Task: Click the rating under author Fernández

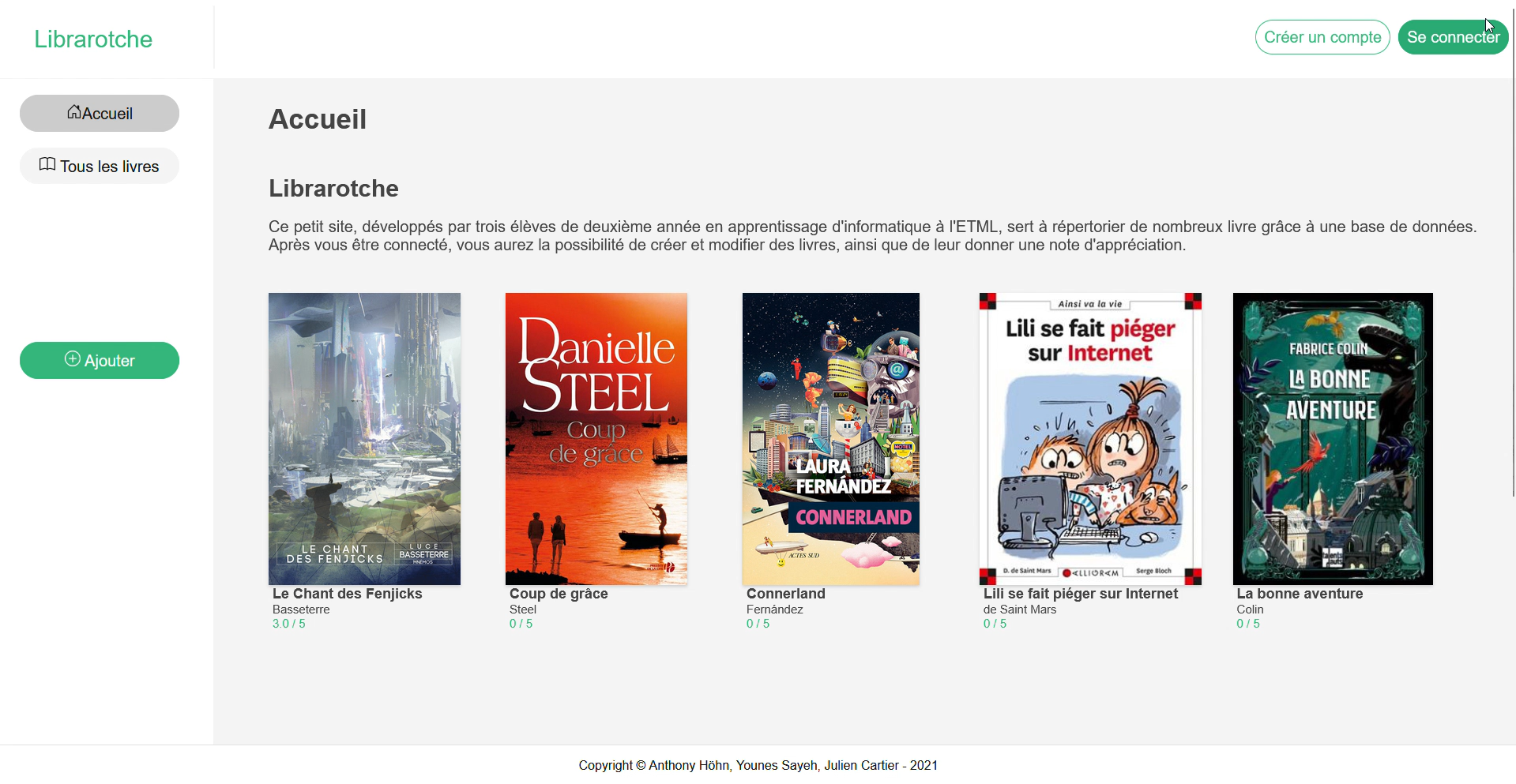Action: point(758,624)
